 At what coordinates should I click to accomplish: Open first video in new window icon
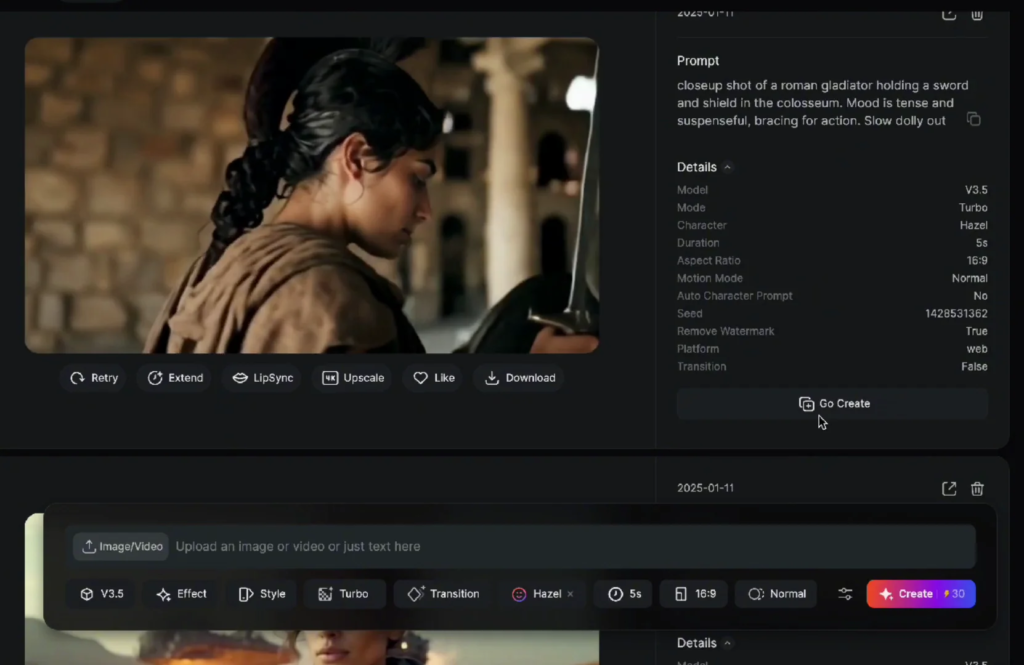[949, 14]
